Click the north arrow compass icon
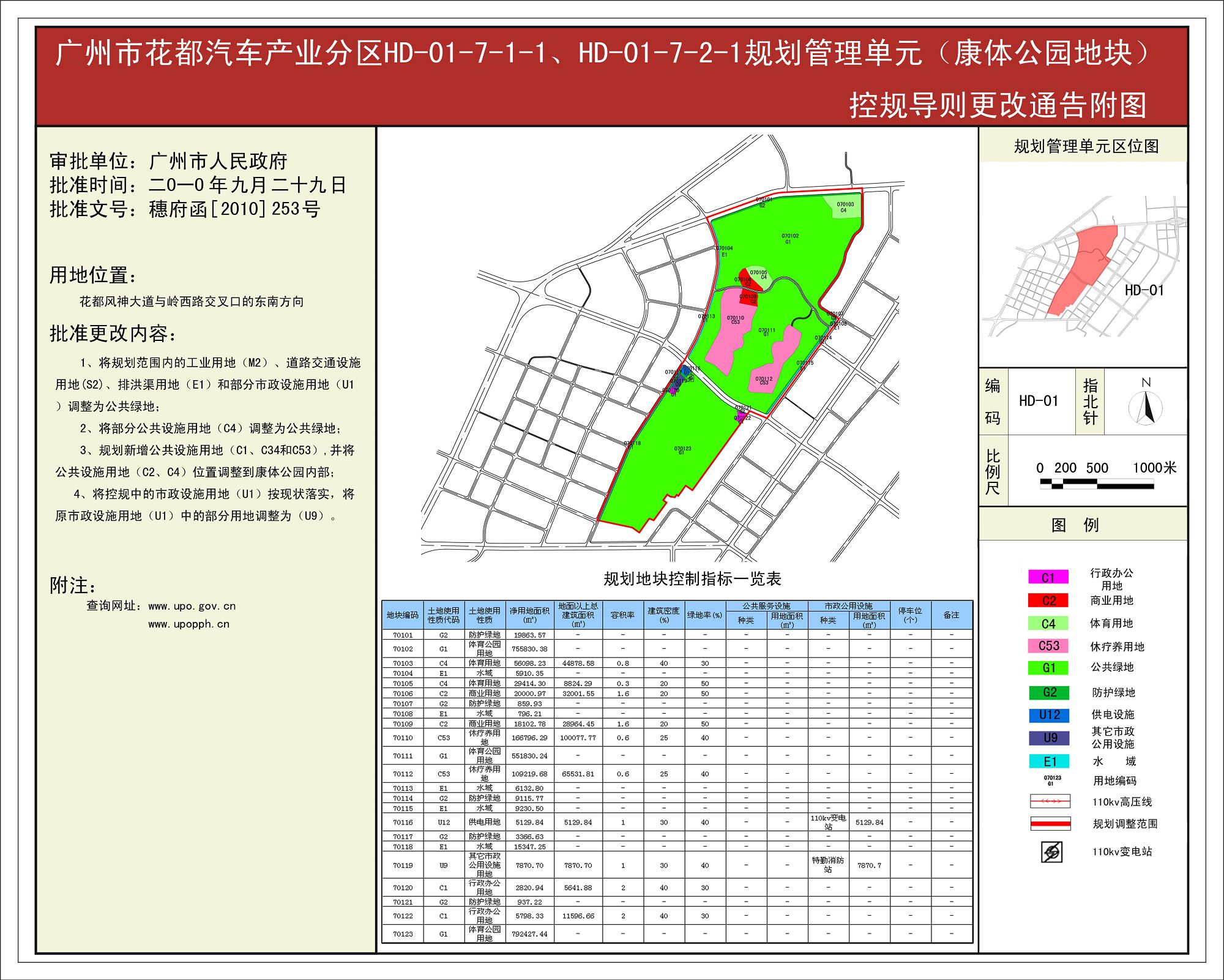The height and width of the screenshot is (980, 1224). [1145, 408]
